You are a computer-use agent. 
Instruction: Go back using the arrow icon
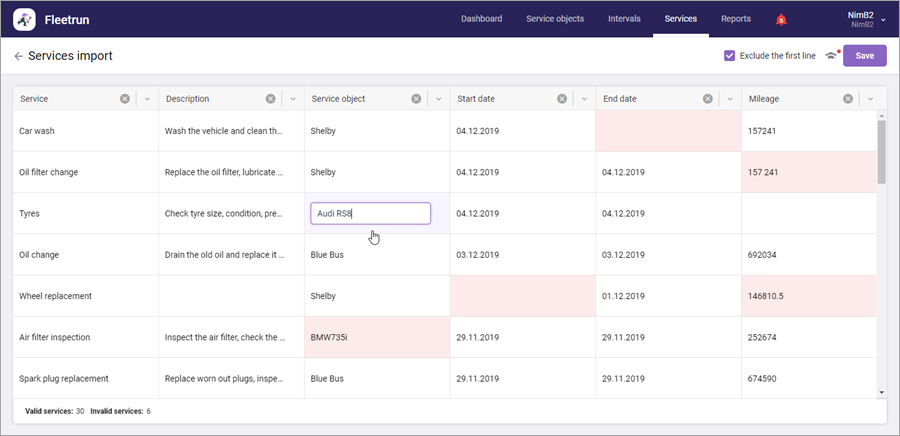(18, 56)
